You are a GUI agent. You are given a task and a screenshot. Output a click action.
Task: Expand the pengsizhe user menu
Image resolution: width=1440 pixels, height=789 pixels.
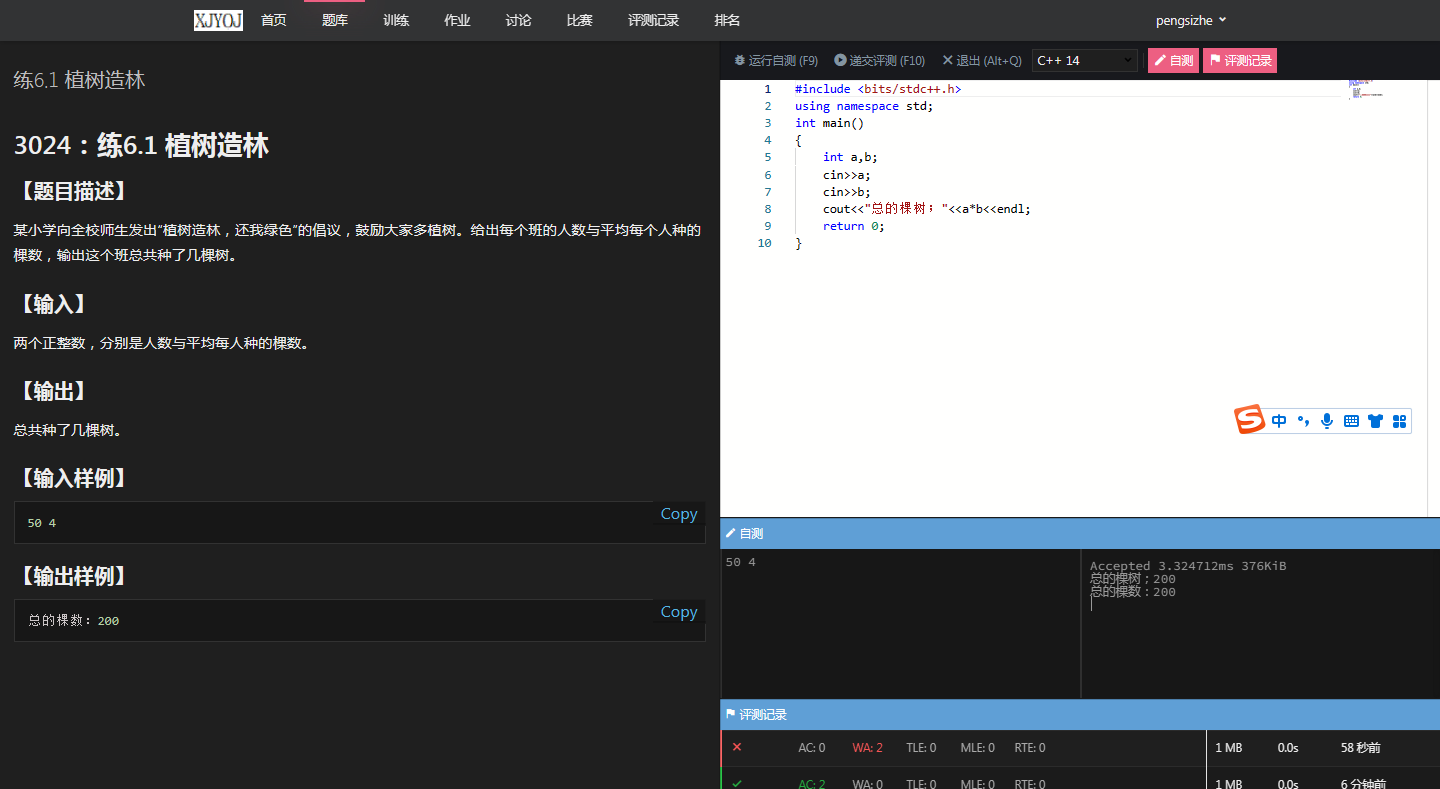coord(1191,20)
